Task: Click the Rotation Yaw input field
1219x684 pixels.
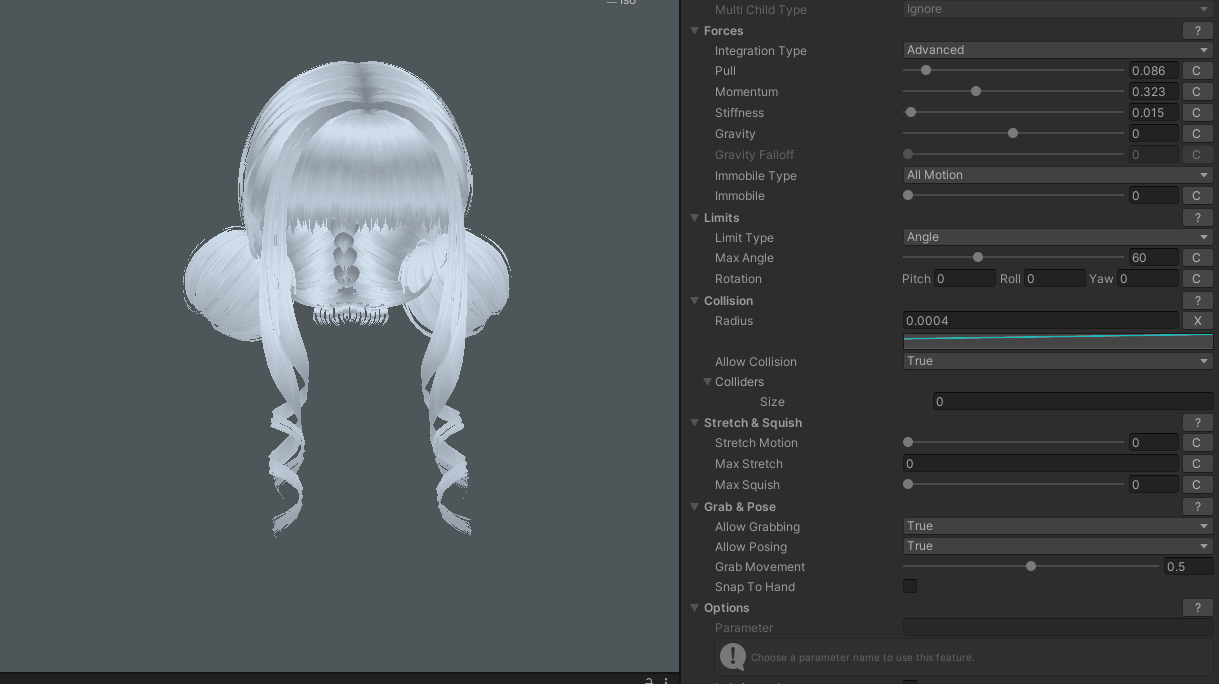Action: [1148, 279]
